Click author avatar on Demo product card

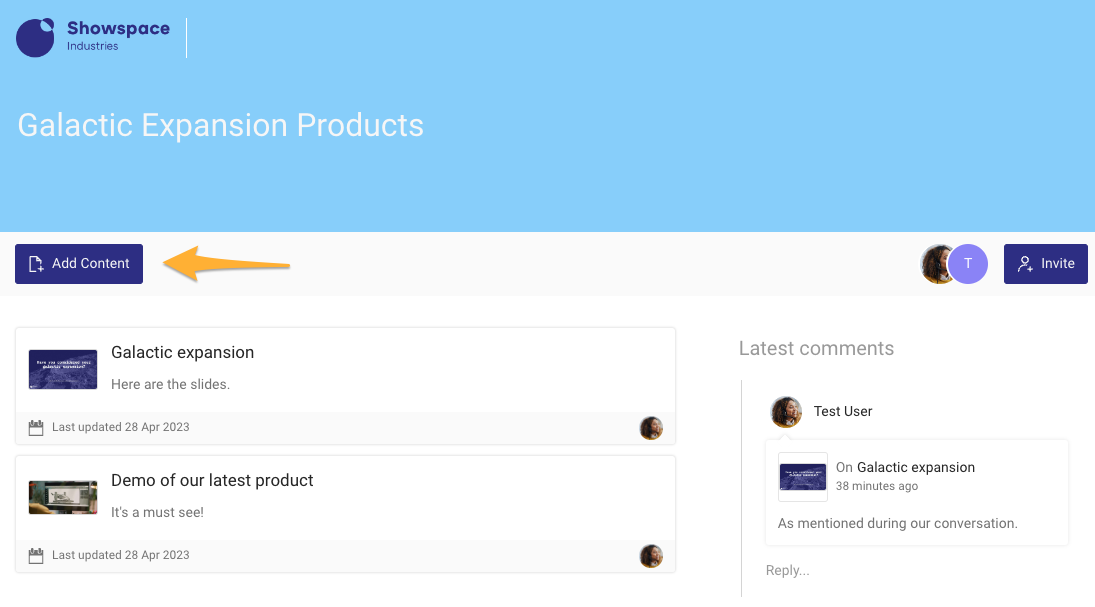[x=651, y=556]
